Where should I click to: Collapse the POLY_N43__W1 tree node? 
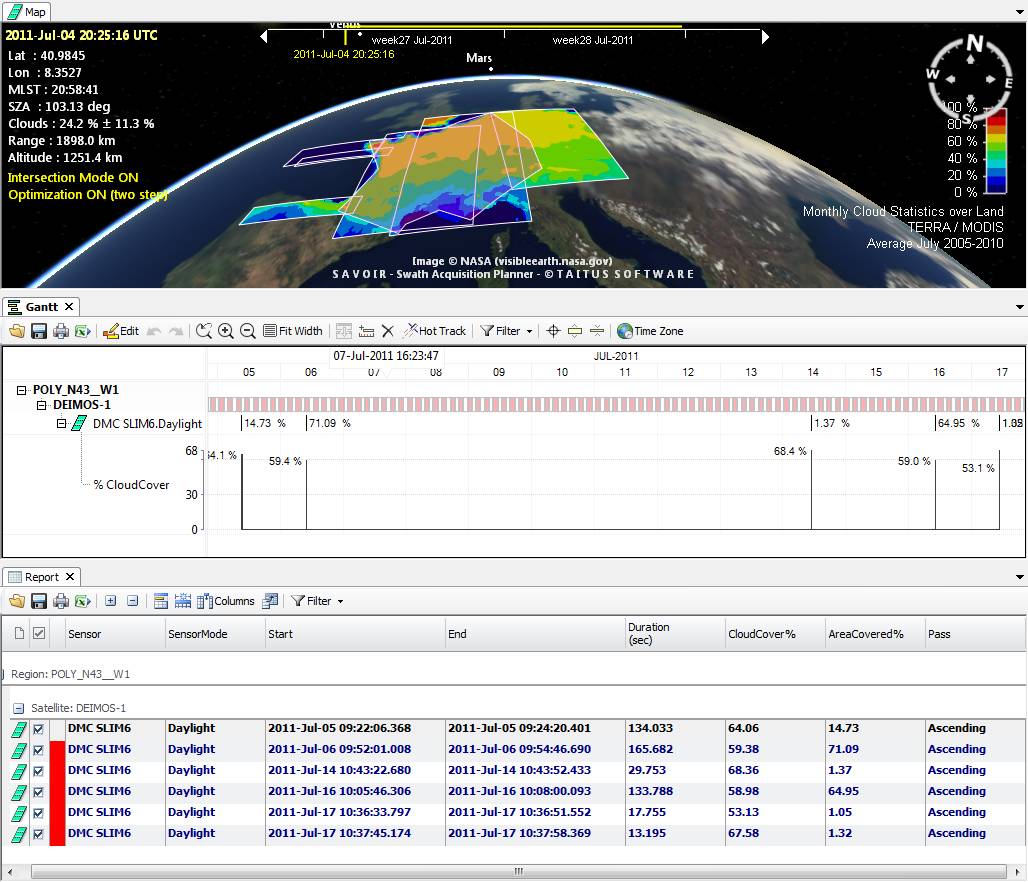click(23, 390)
